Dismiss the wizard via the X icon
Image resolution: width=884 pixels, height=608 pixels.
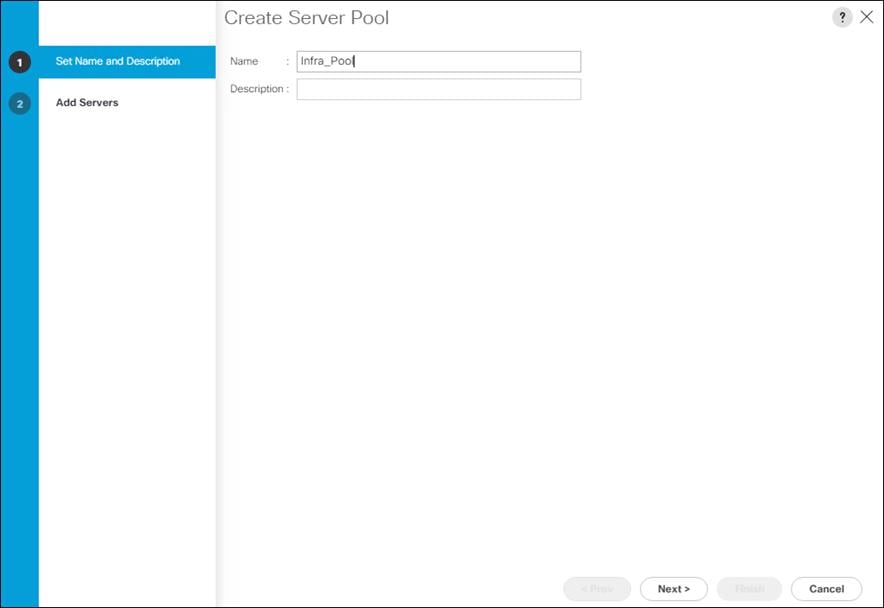(x=868, y=17)
